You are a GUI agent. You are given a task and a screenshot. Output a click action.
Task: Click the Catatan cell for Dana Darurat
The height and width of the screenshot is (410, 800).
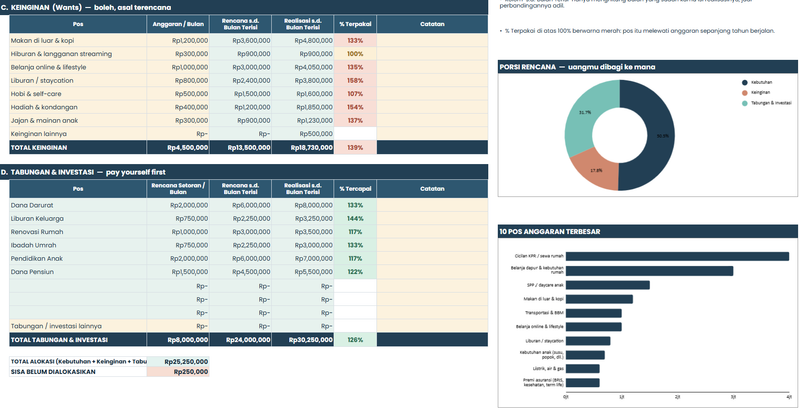point(432,205)
